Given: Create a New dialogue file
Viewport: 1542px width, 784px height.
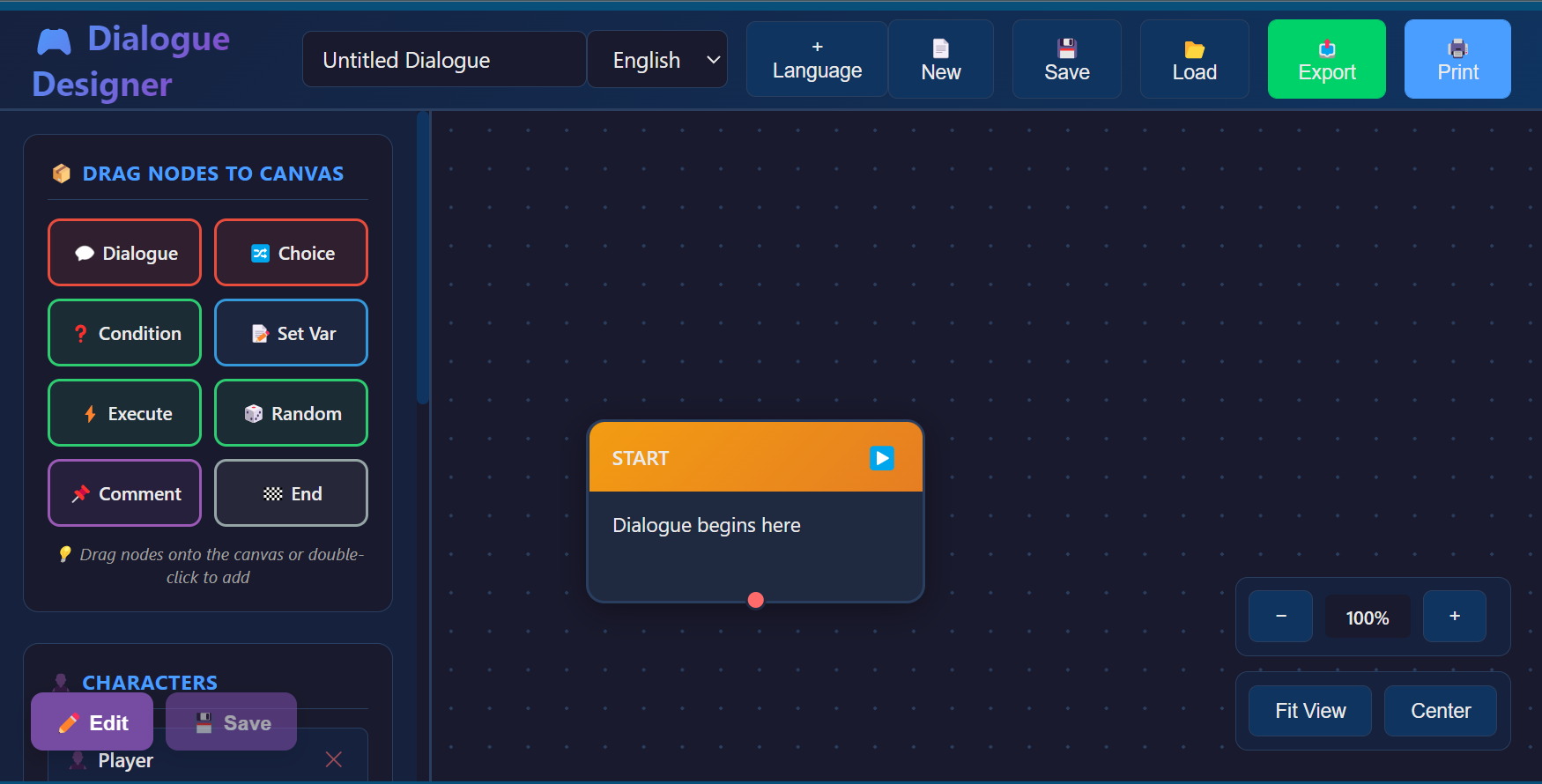Looking at the screenshot, I should point(941,59).
